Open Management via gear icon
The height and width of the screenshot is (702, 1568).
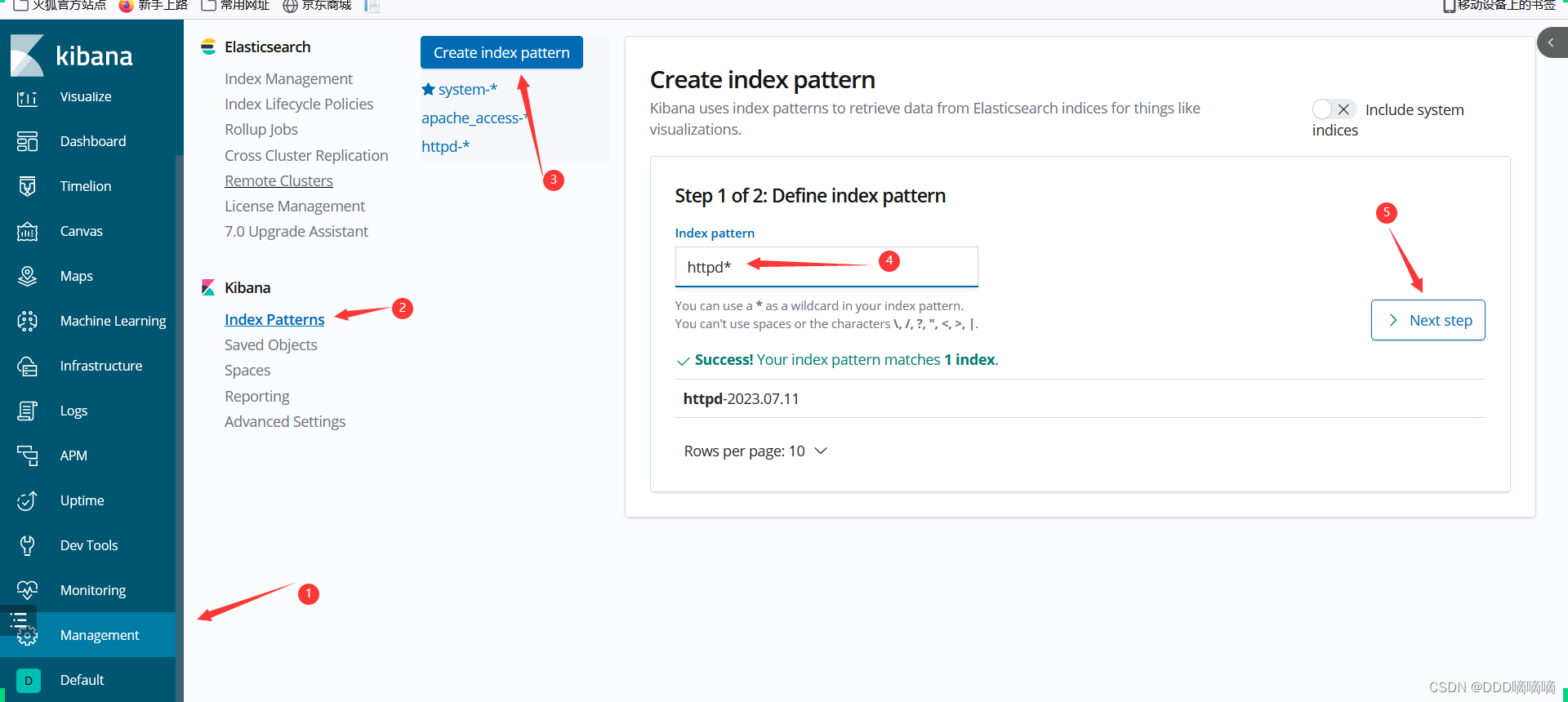(x=27, y=636)
